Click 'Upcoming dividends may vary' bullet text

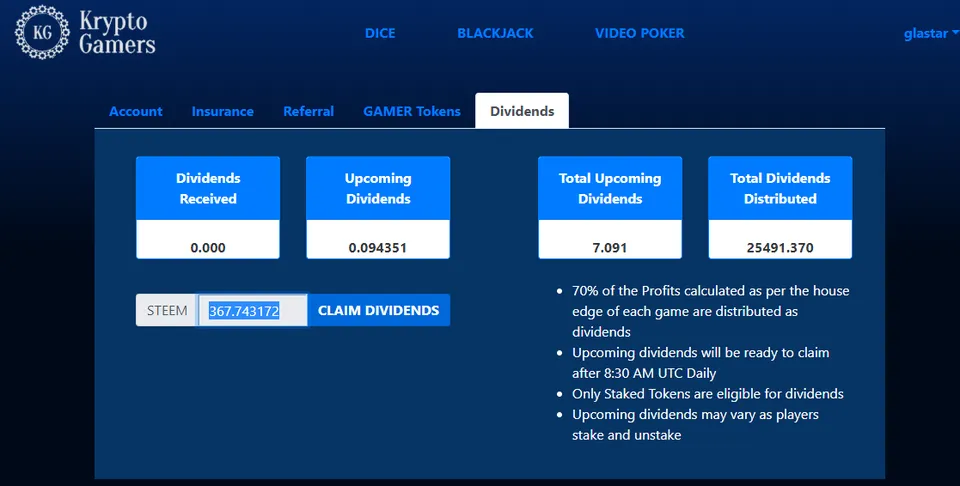[x=695, y=425]
